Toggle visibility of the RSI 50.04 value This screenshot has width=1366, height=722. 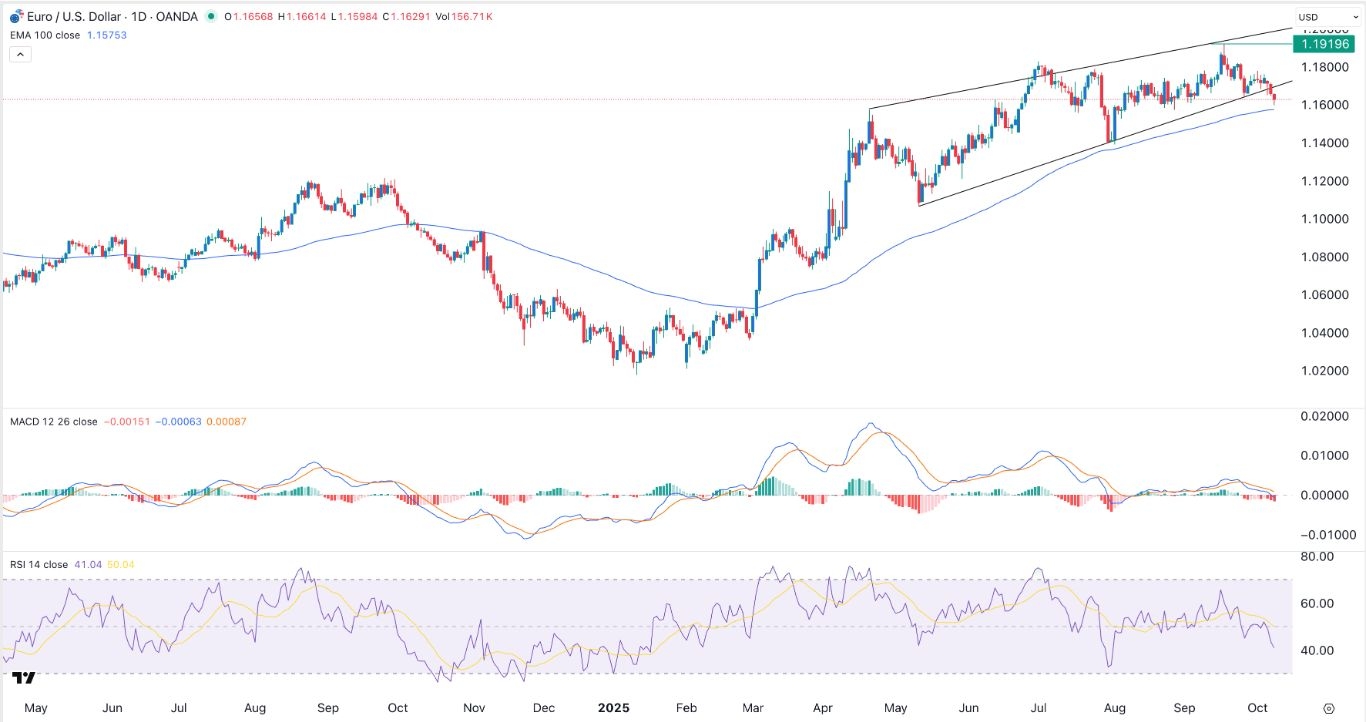[118, 565]
